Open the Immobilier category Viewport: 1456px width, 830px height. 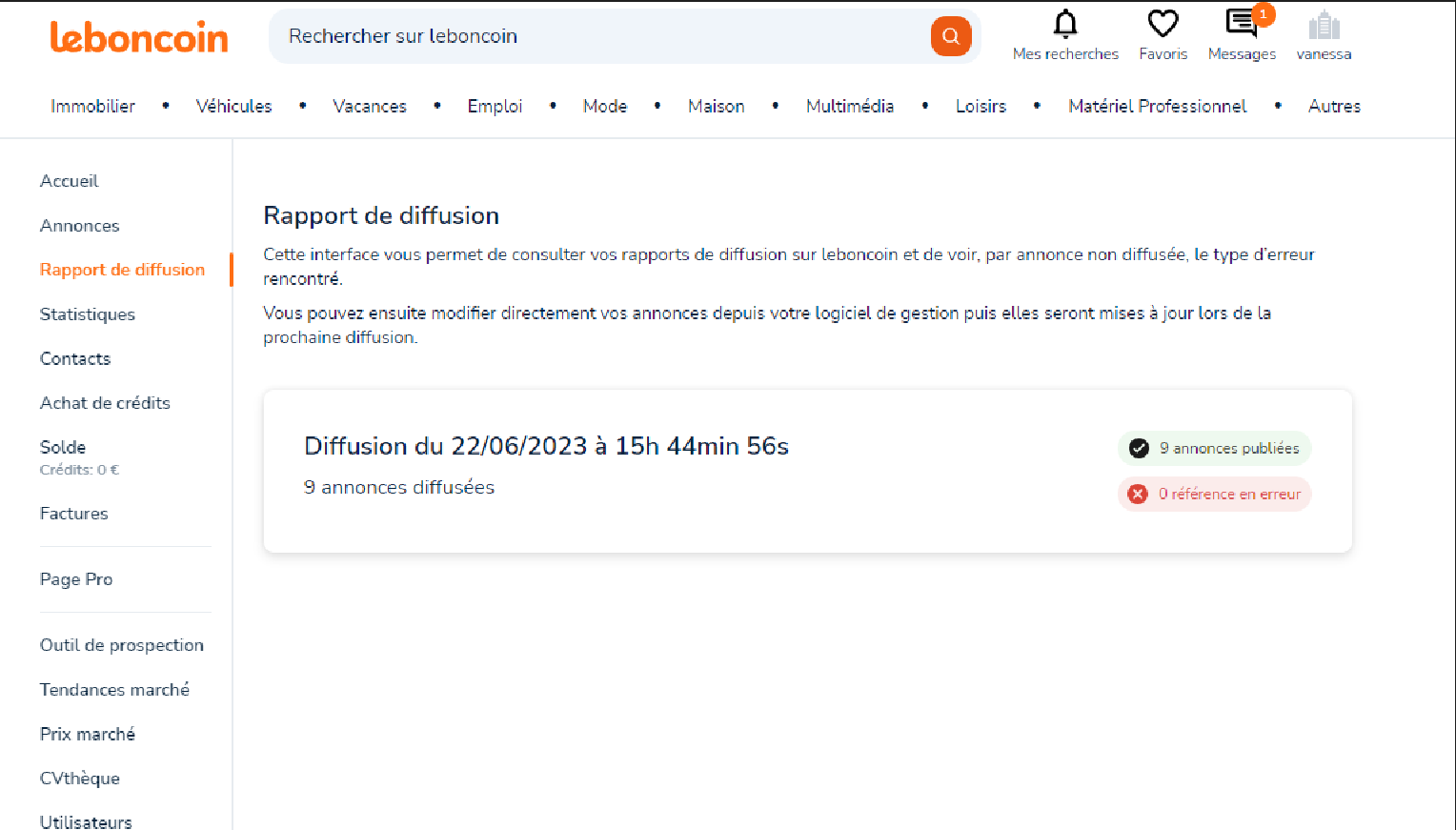[92, 106]
